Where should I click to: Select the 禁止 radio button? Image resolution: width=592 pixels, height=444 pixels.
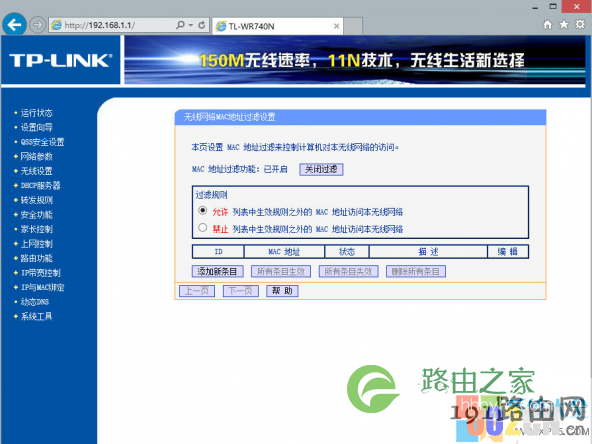tap(203, 228)
